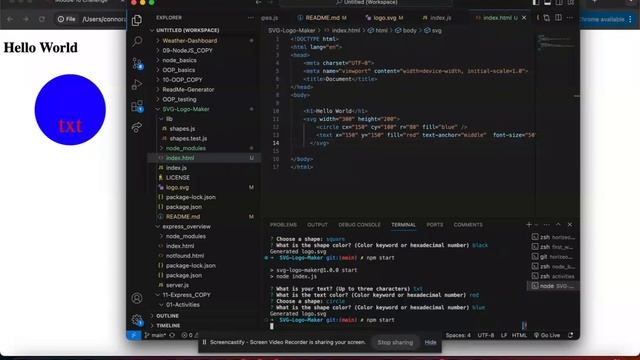Open the COMMENTS panel tab
The height and width of the screenshot is (360, 640).
click(468, 225)
